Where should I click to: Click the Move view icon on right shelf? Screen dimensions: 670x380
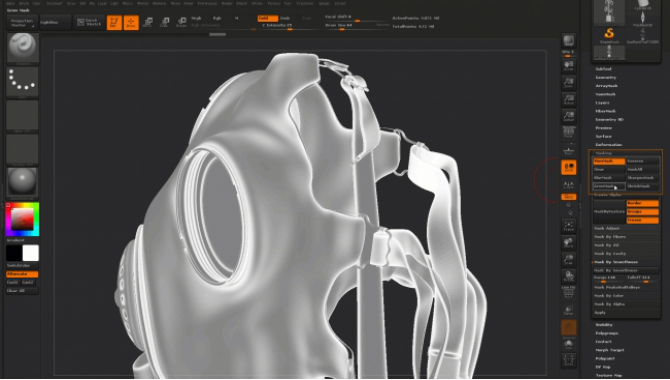pyautogui.click(x=569, y=243)
